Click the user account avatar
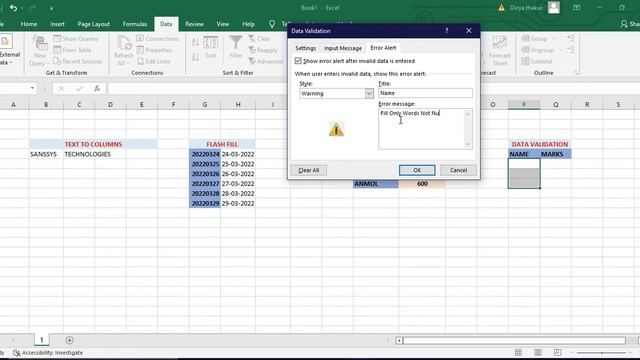The image size is (640, 360). [554, 7]
